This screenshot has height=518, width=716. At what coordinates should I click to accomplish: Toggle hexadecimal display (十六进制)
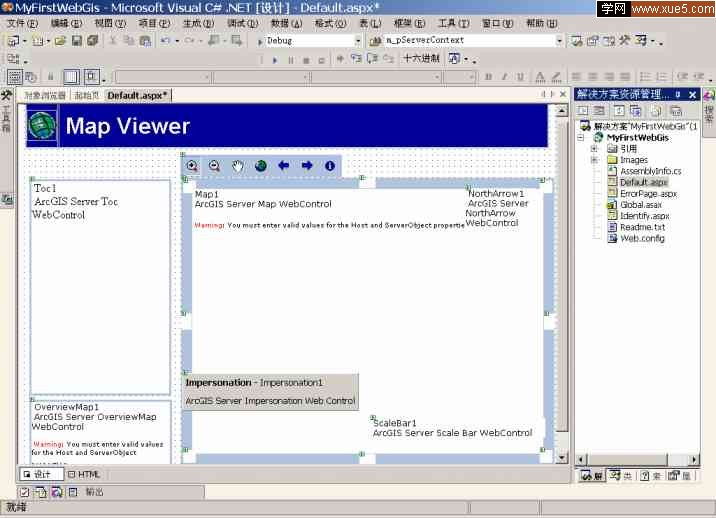pyautogui.click(x=421, y=58)
